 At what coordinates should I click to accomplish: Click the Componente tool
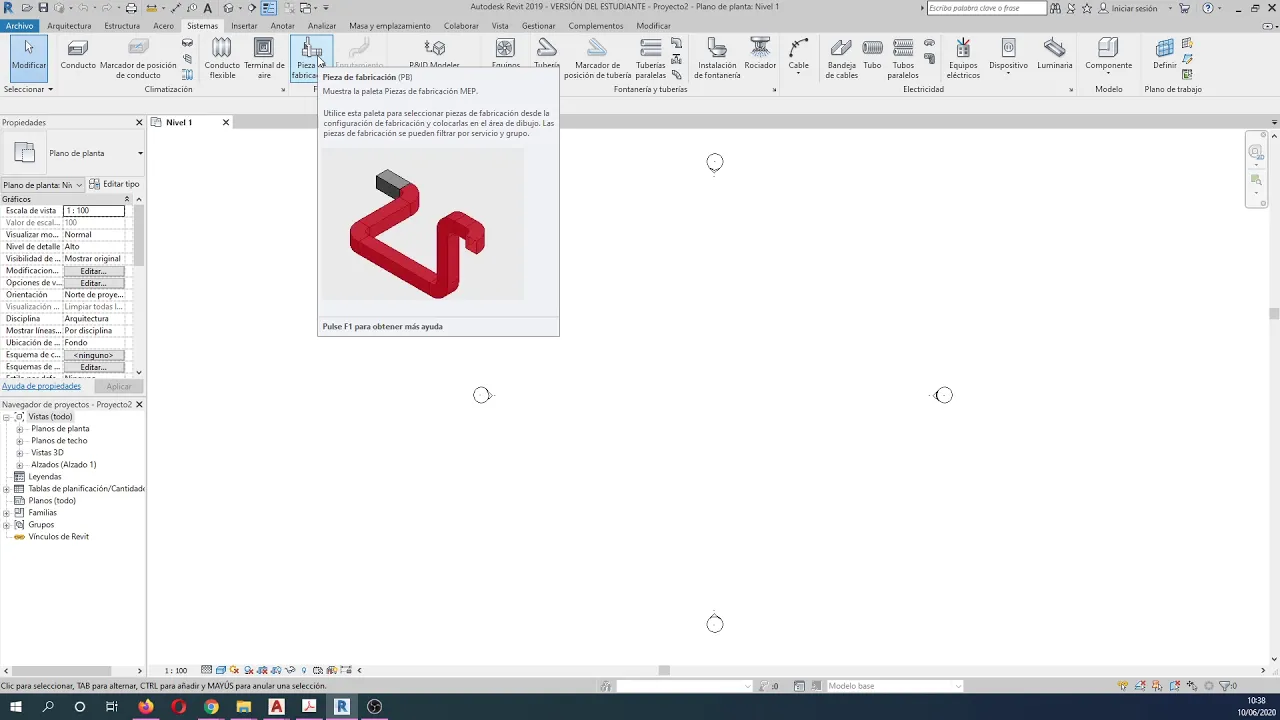tap(1108, 56)
